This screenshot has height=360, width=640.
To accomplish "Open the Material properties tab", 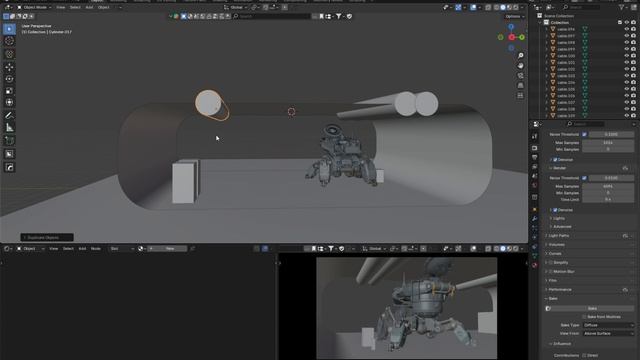I will pos(535,265).
